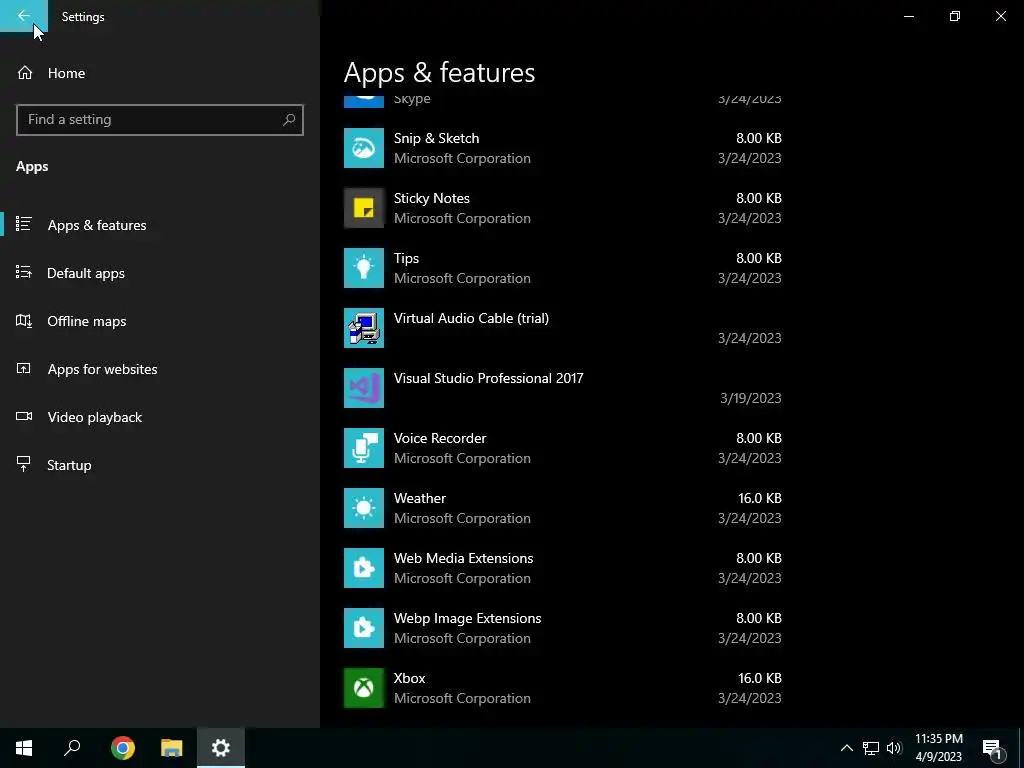The height and width of the screenshot is (768, 1024).
Task: Select the Tips app entry
Action: (x=563, y=268)
